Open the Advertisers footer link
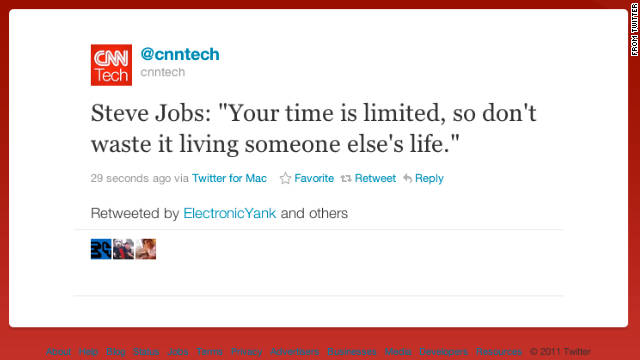 [294, 351]
